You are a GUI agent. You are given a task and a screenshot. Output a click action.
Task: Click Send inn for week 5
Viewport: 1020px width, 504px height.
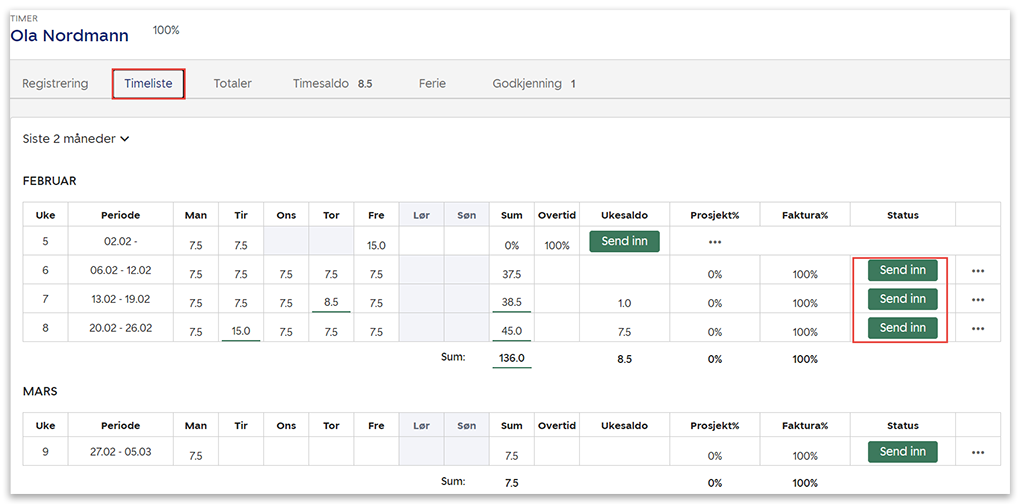click(x=624, y=241)
